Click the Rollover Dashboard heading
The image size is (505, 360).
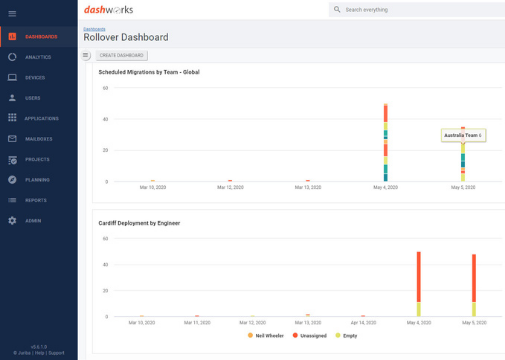[126, 37]
